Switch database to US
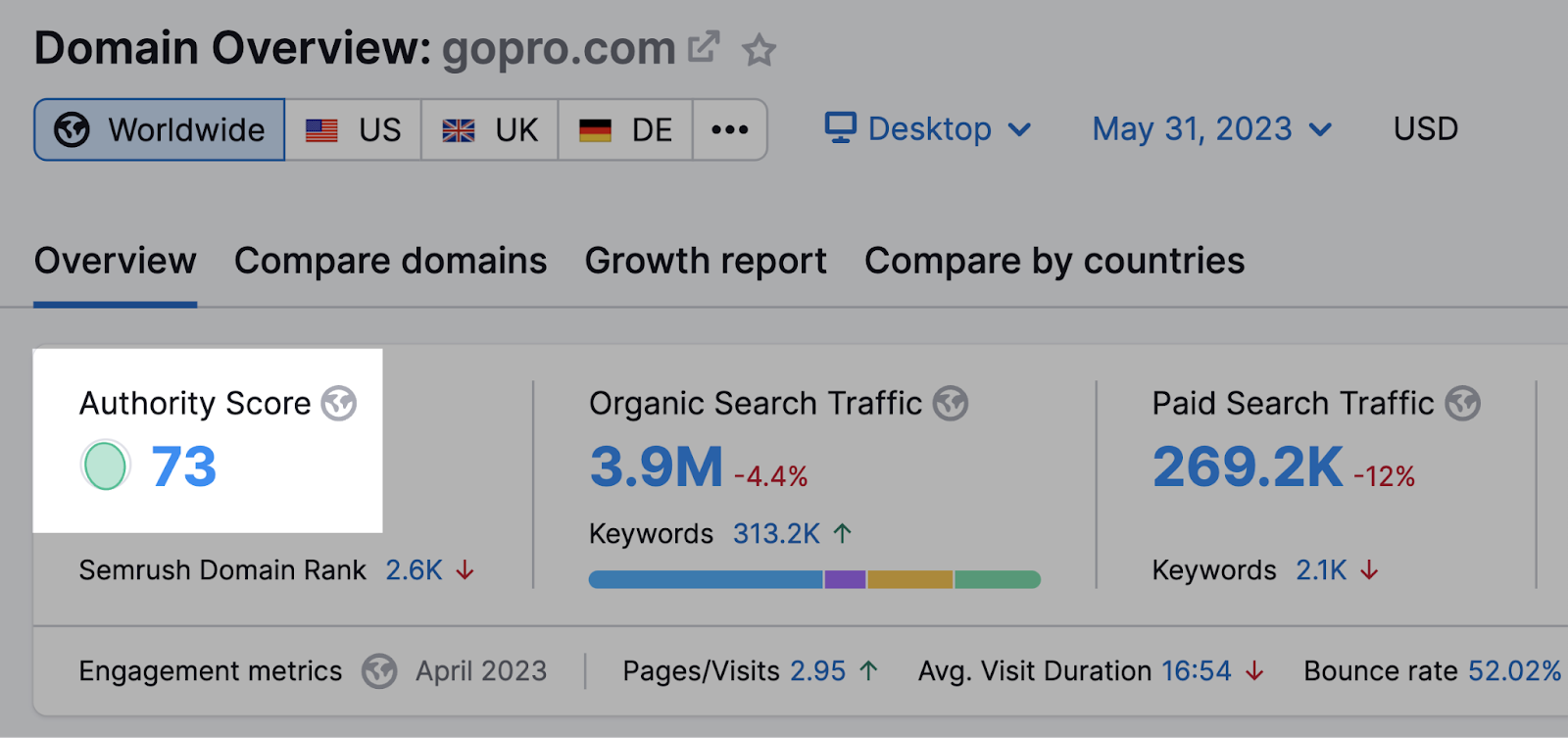Image resolution: width=1568 pixels, height=738 pixels. coord(354,129)
